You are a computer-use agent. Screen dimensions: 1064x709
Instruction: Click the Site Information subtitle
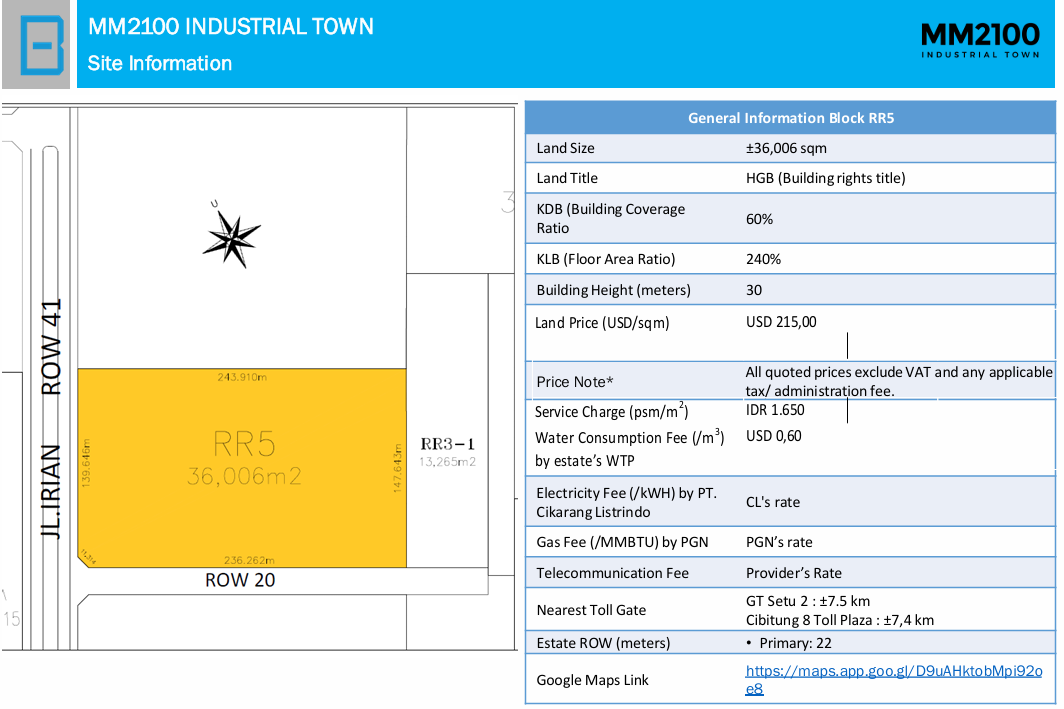click(x=159, y=63)
